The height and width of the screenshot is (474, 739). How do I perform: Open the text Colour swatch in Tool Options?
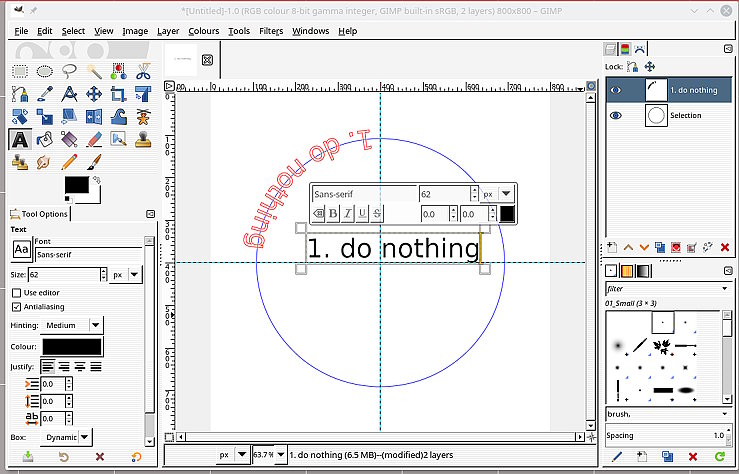[x=72, y=347]
